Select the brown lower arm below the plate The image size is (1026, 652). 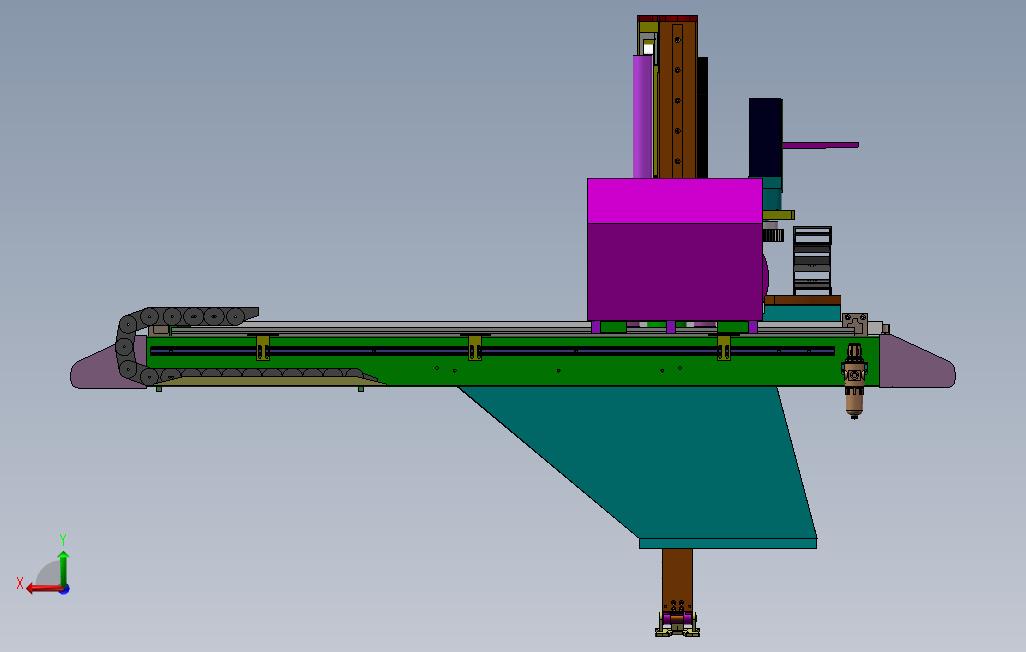click(x=677, y=579)
